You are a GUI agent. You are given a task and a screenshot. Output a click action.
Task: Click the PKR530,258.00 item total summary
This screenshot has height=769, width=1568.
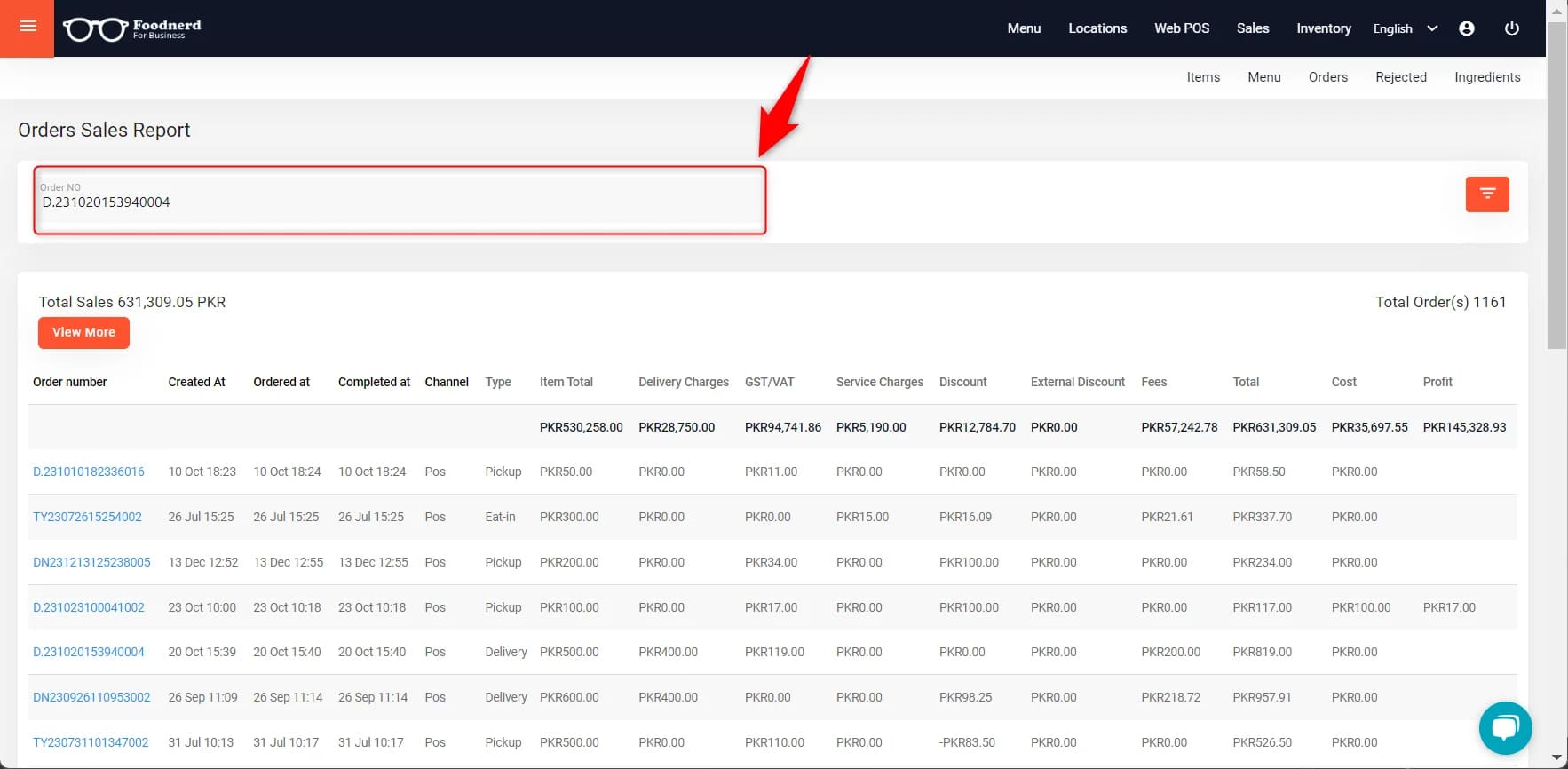(581, 427)
